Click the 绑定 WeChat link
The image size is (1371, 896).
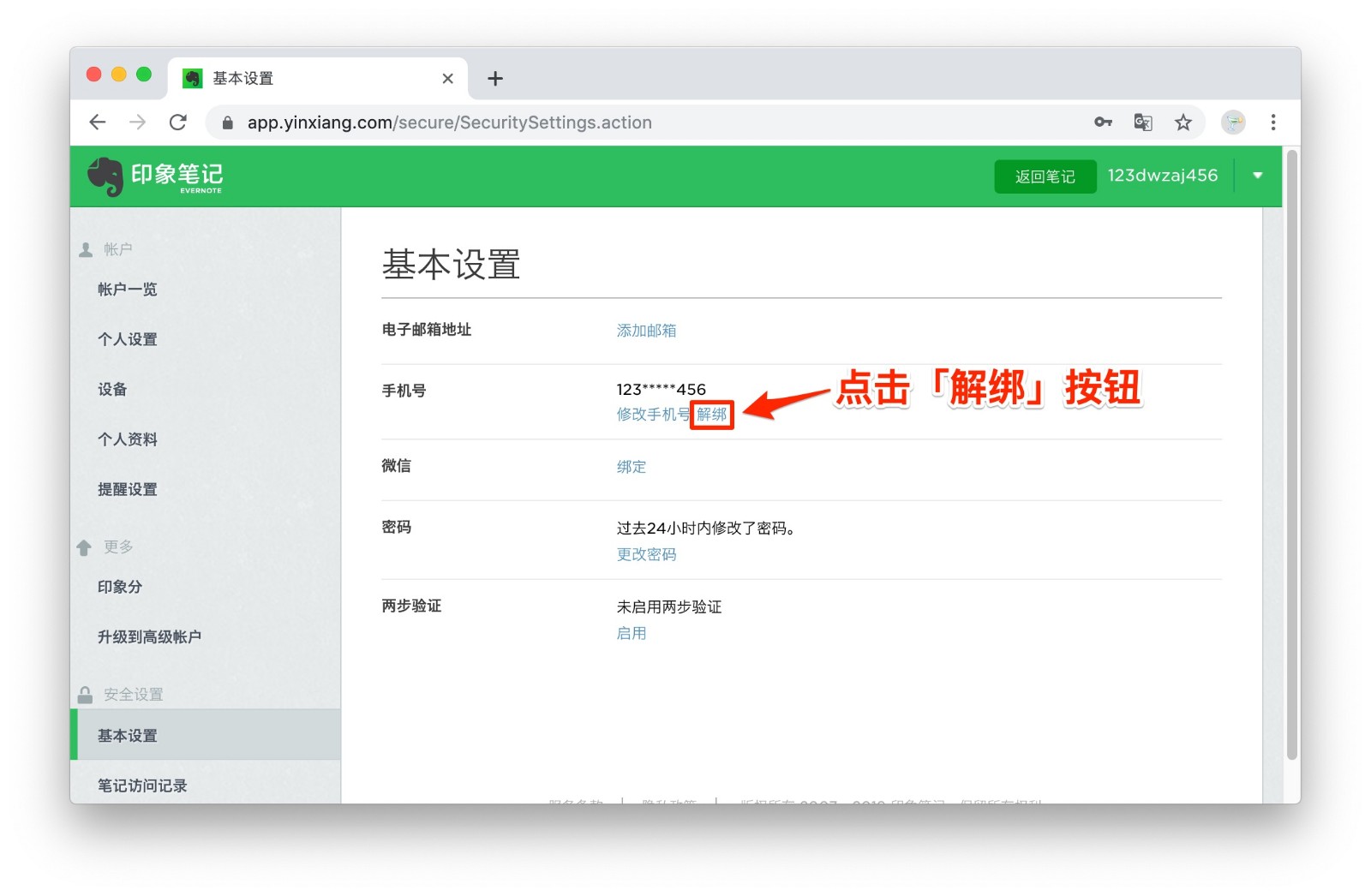point(632,467)
